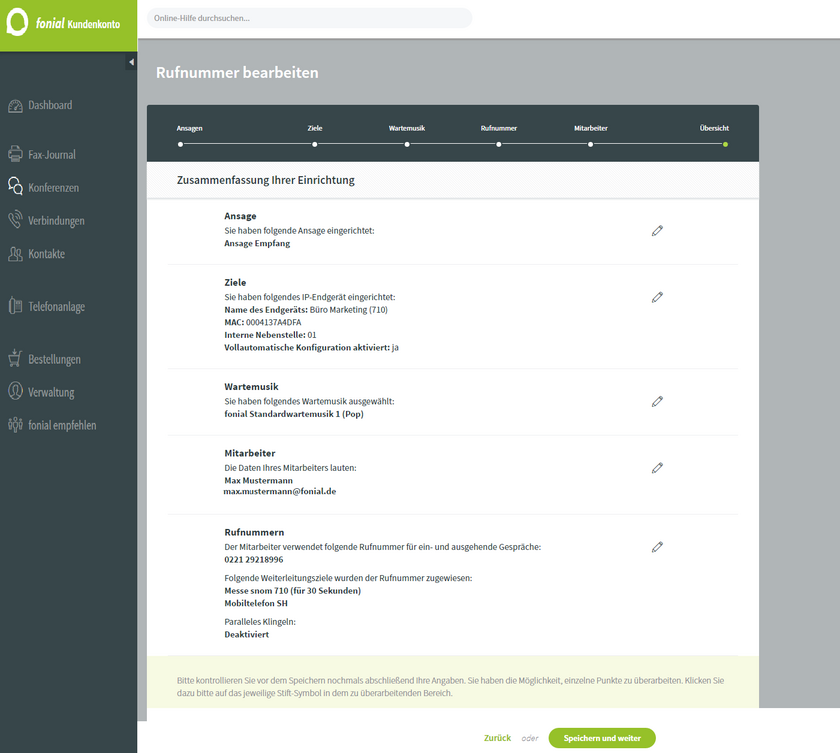Jump to the Mitarbeiter wizard step

coord(590,128)
